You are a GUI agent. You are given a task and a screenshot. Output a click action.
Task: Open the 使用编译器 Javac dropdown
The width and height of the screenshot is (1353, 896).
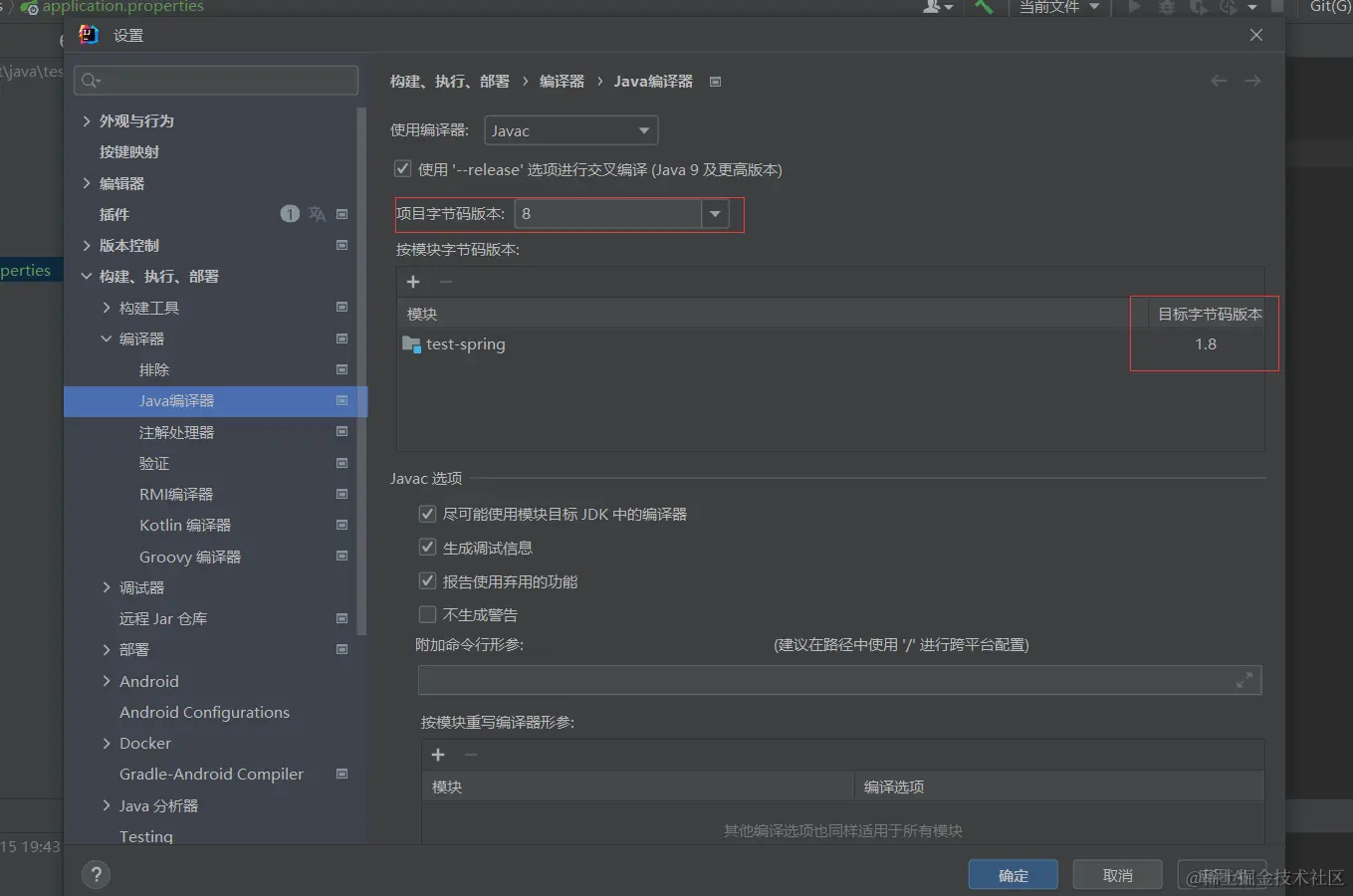[570, 130]
